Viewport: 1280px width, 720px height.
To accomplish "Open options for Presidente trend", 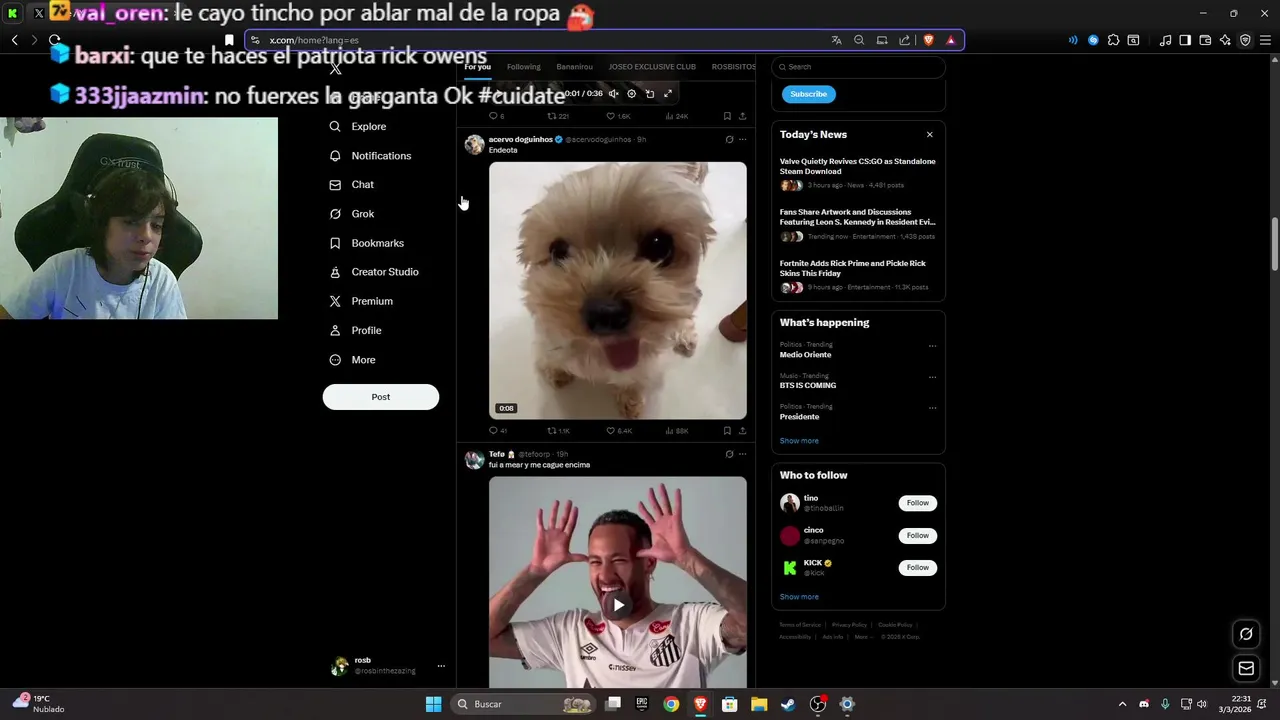I will [x=932, y=408].
